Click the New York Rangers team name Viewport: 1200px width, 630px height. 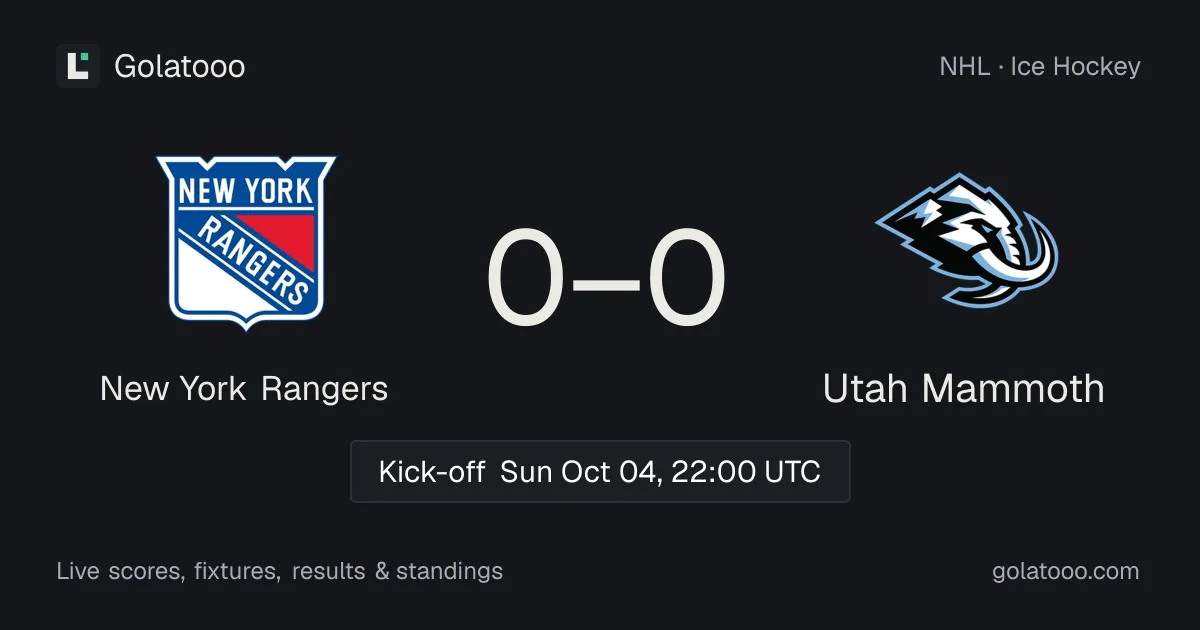[244, 388]
